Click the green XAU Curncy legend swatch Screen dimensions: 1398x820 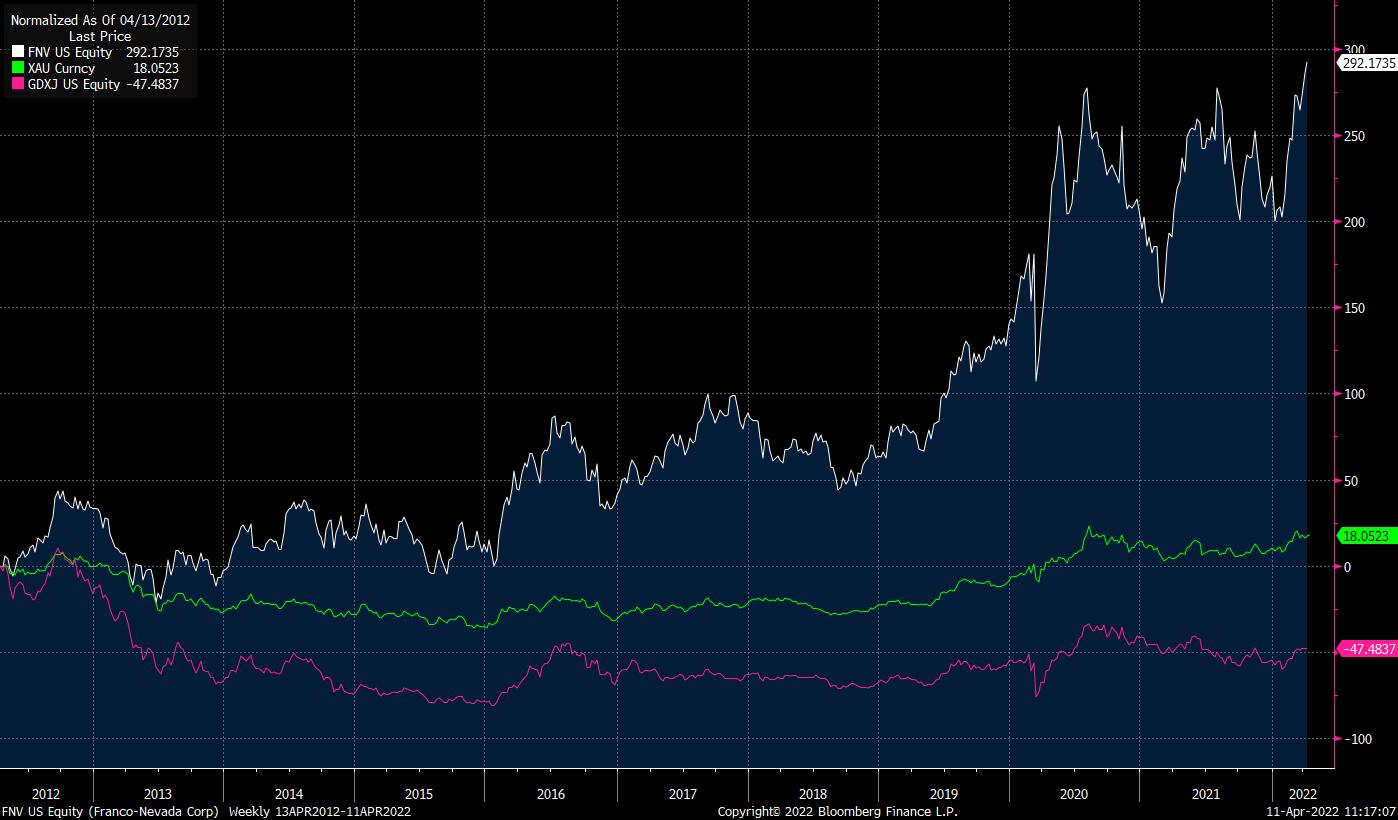(17, 68)
